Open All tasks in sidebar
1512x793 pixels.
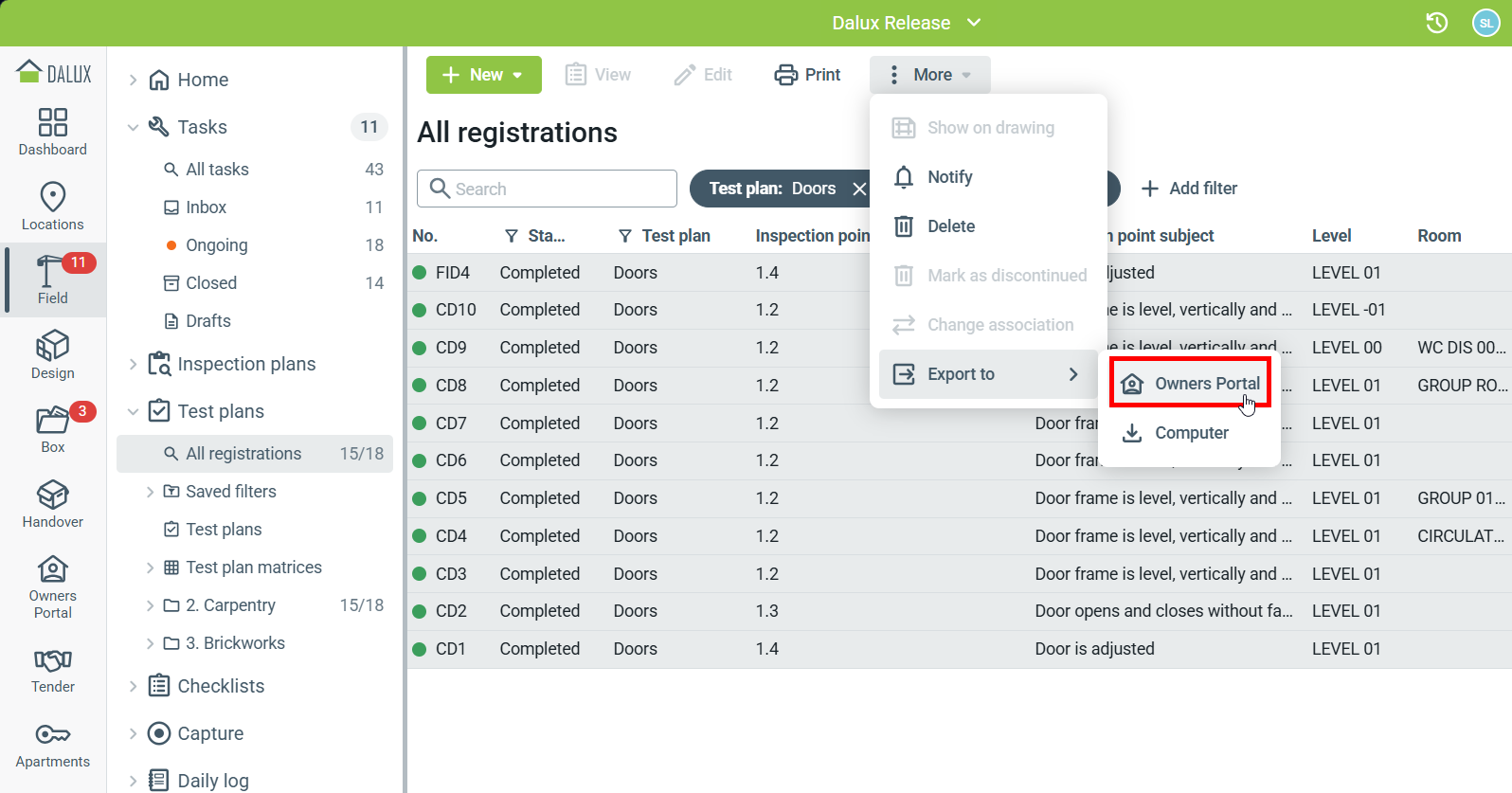click(255, 170)
